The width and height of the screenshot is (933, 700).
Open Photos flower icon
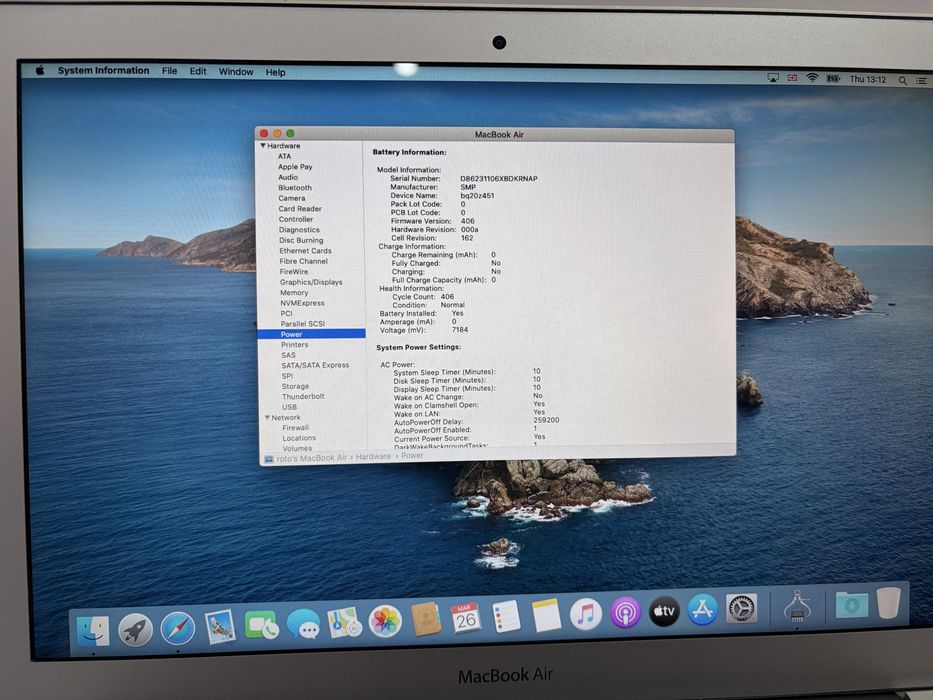pos(385,621)
